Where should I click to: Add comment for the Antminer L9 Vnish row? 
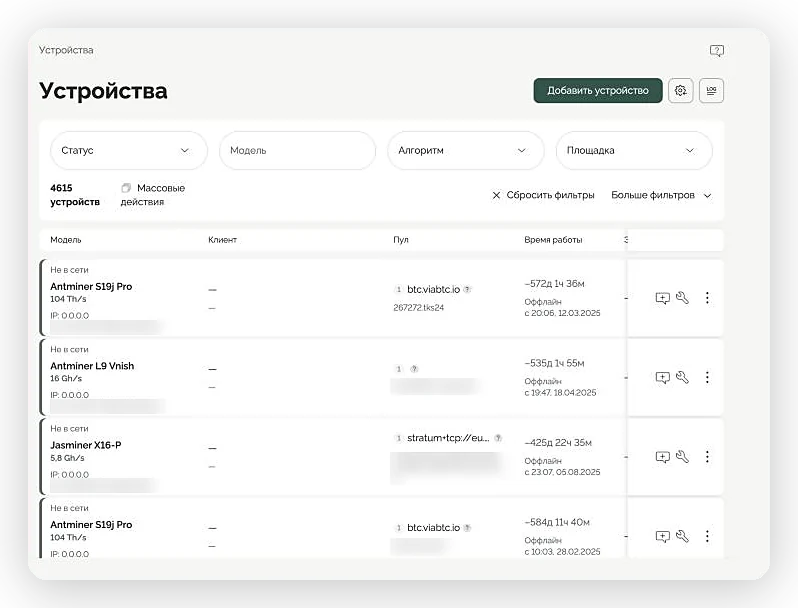[662, 378]
